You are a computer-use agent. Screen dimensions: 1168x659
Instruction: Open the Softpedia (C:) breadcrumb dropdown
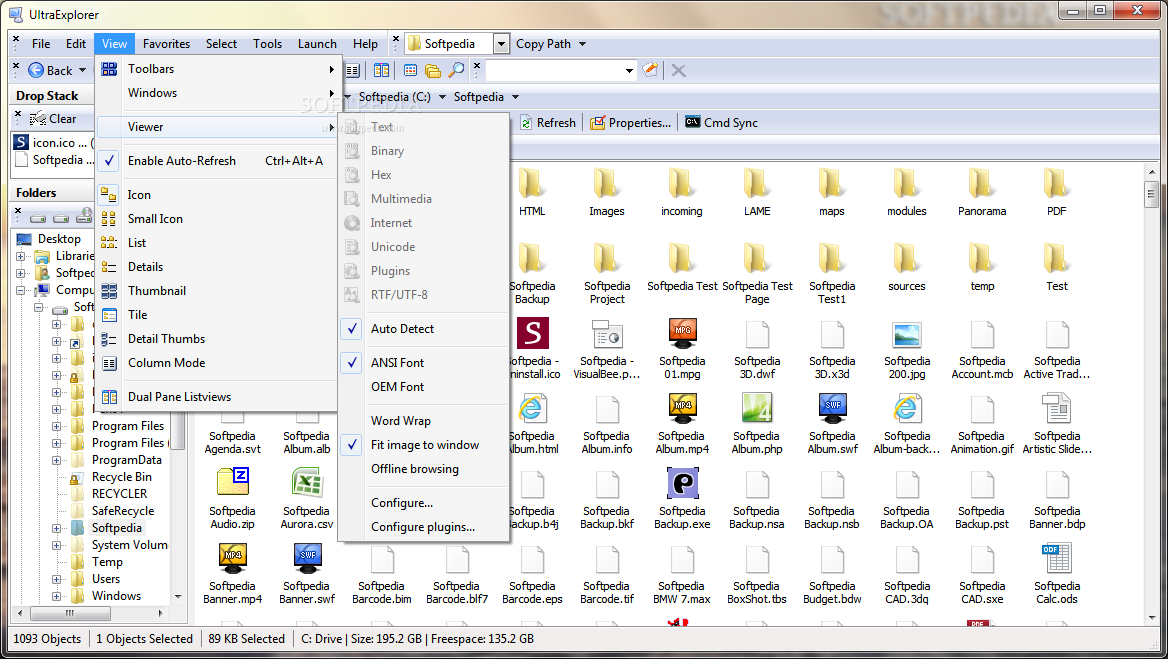442,97
